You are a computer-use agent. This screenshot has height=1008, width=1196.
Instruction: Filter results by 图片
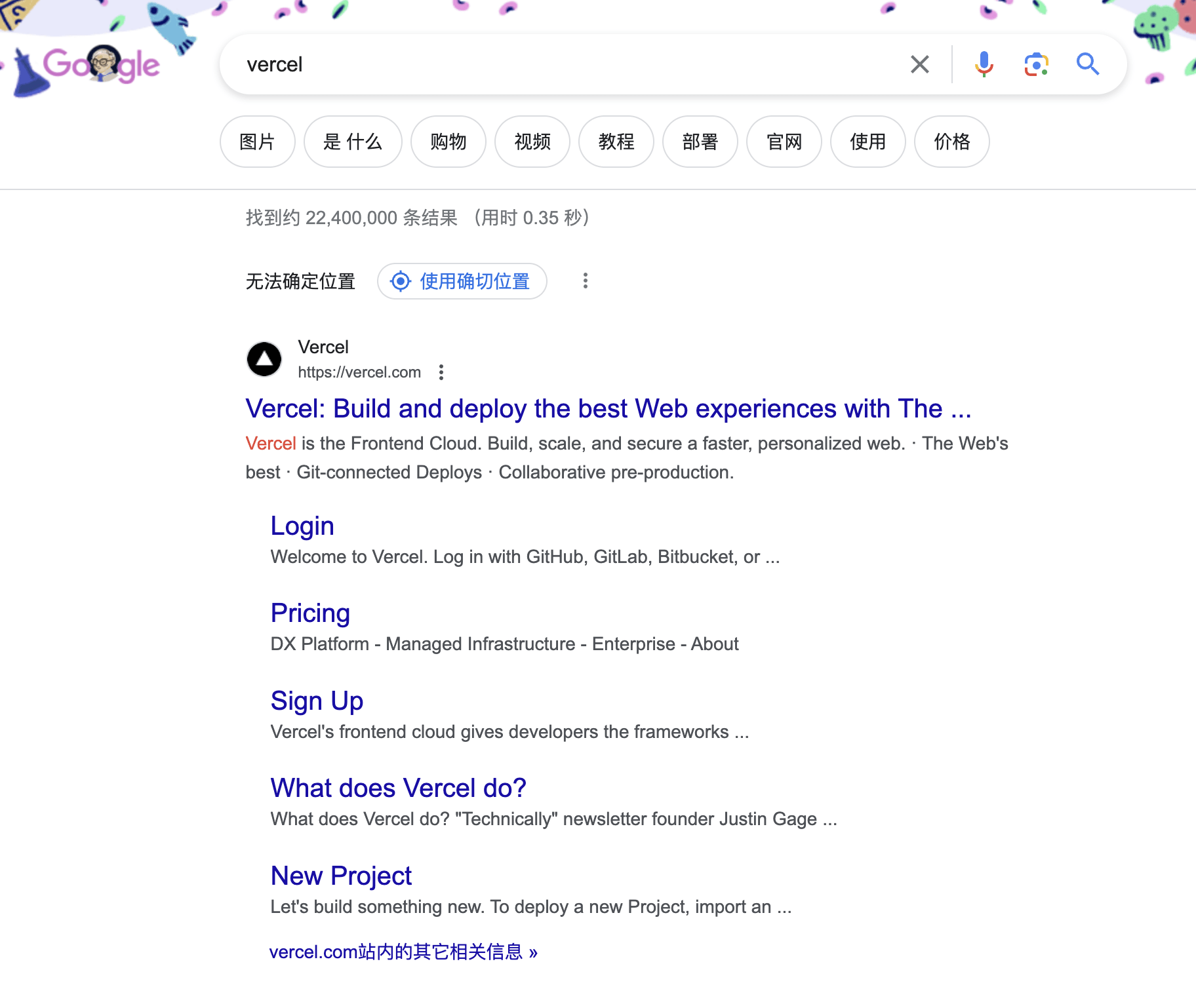coord(257,142)
